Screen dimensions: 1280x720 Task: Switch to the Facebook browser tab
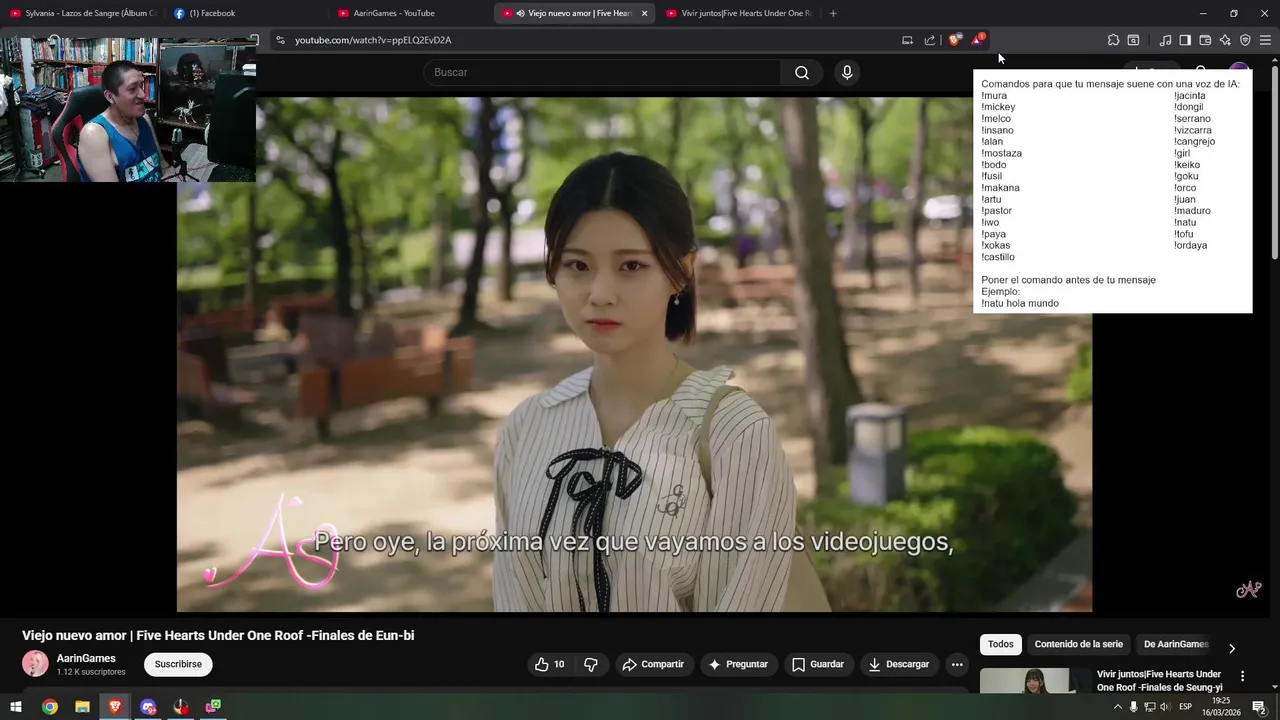[x=247, y=13]
